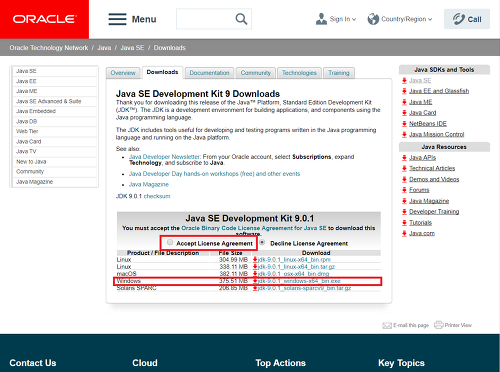Image resolution: width=500 pixels, height=372 pixels.
Task: Click the Sign In user icon
Action: click(x=321, y=19)
